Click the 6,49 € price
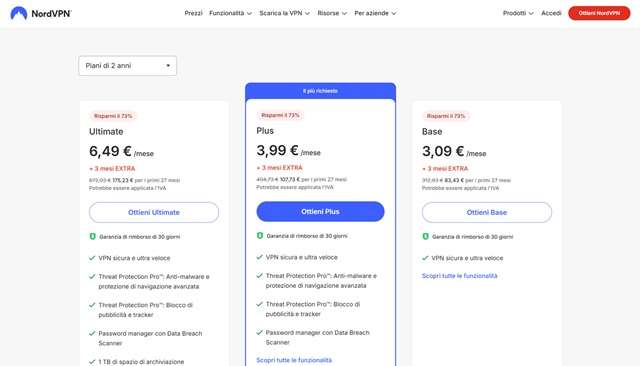The image size is (640, 366). tap(110, 151)
